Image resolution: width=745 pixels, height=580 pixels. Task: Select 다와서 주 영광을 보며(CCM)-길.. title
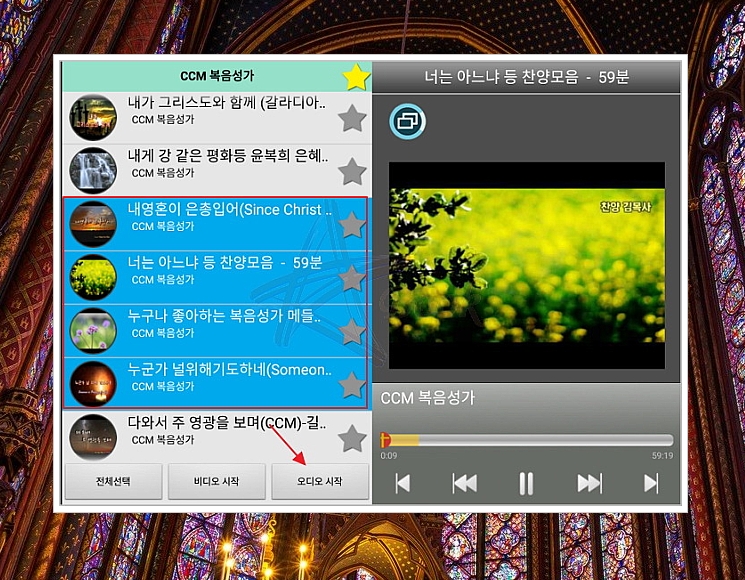227,423
